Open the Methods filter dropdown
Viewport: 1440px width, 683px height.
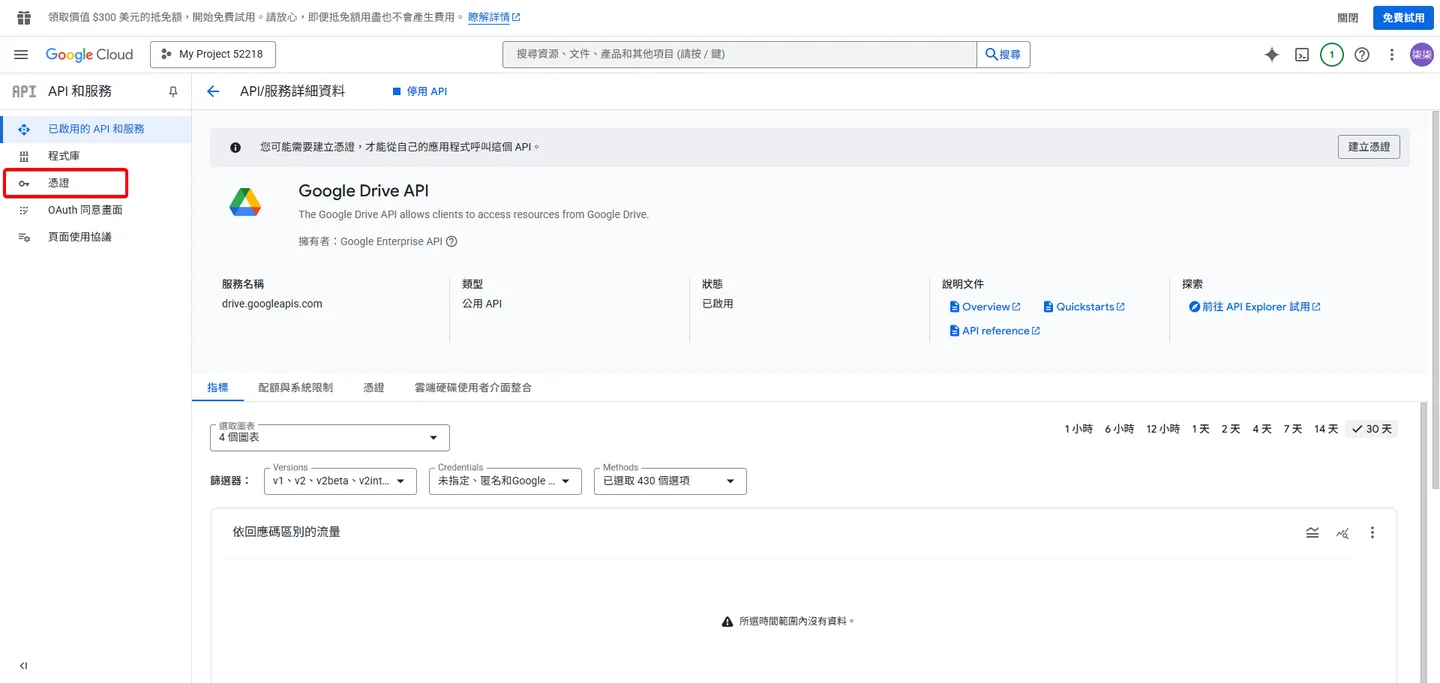point(670,481)
